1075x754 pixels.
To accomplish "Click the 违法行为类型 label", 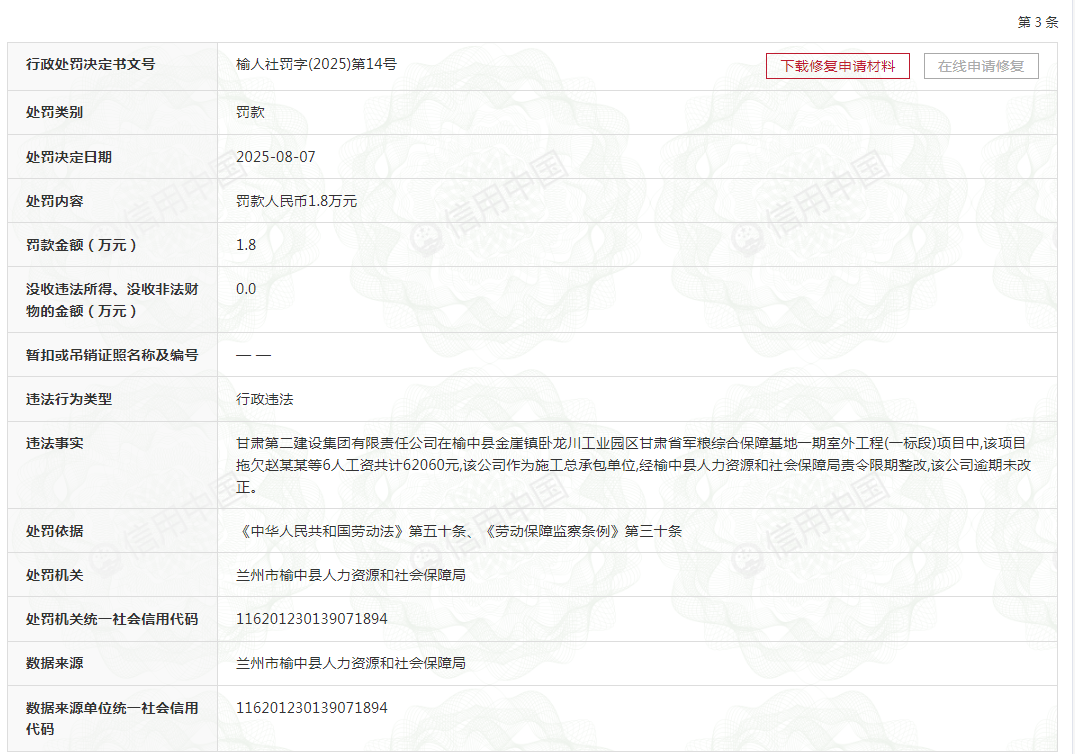I will (x=69, y=399).
